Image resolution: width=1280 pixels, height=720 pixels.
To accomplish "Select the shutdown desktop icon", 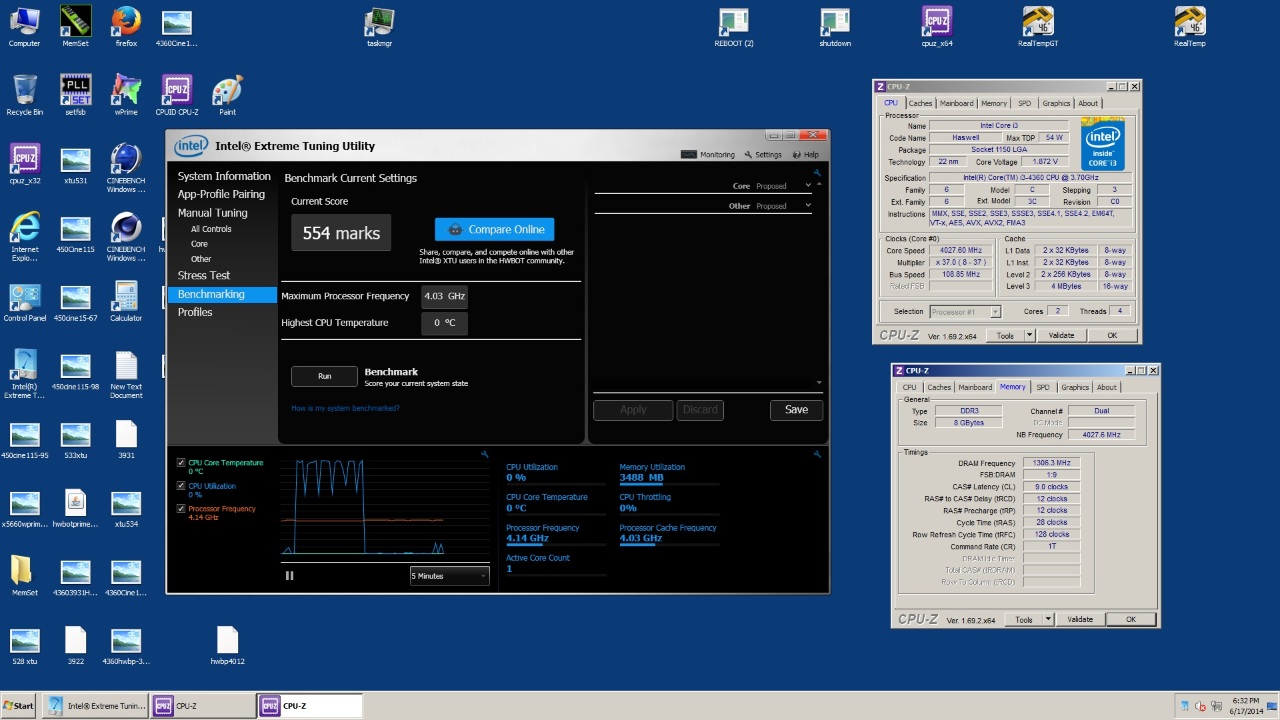I will 835,27.
